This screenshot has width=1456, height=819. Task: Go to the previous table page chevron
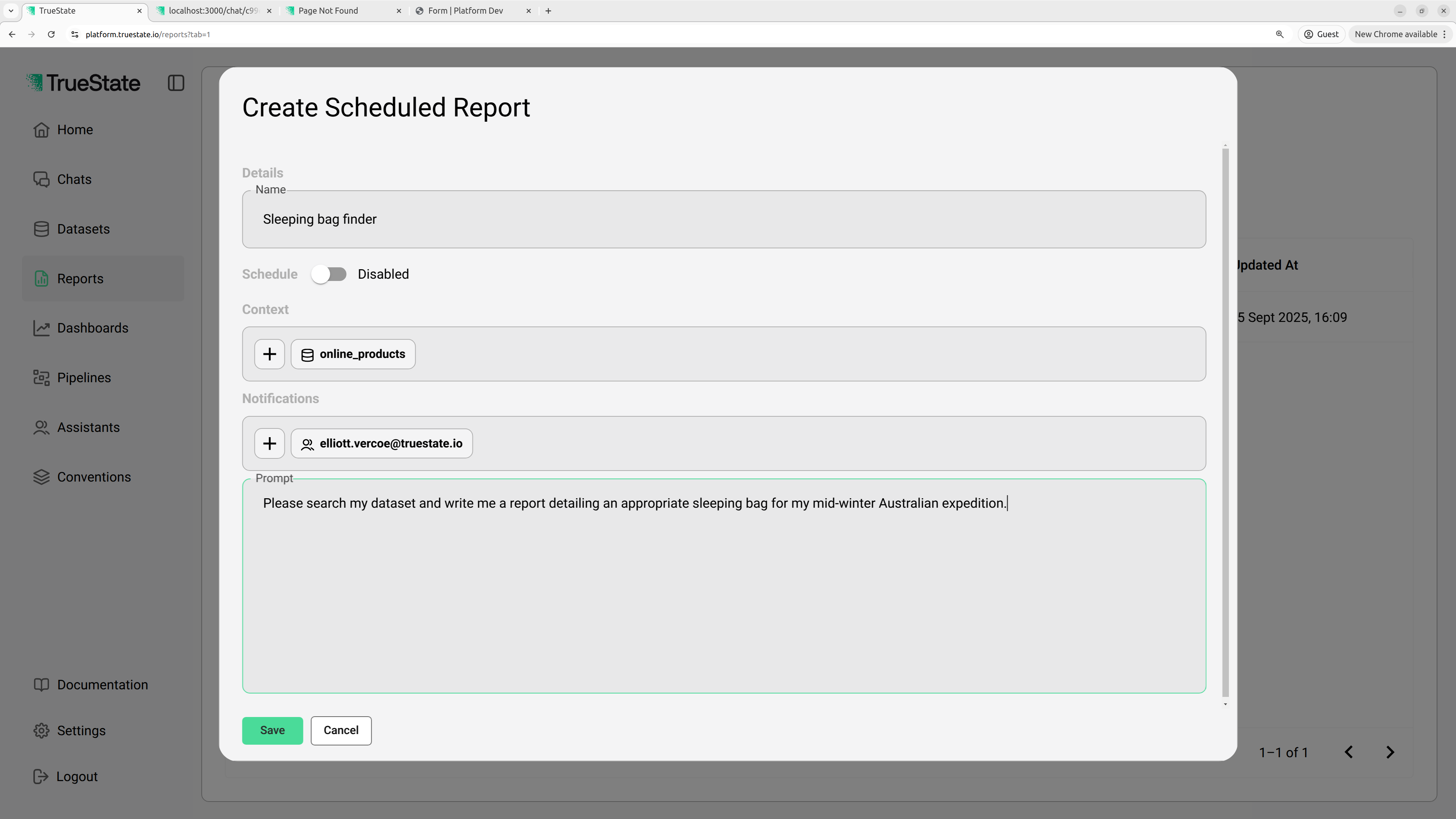click(x=1349, y=752)
